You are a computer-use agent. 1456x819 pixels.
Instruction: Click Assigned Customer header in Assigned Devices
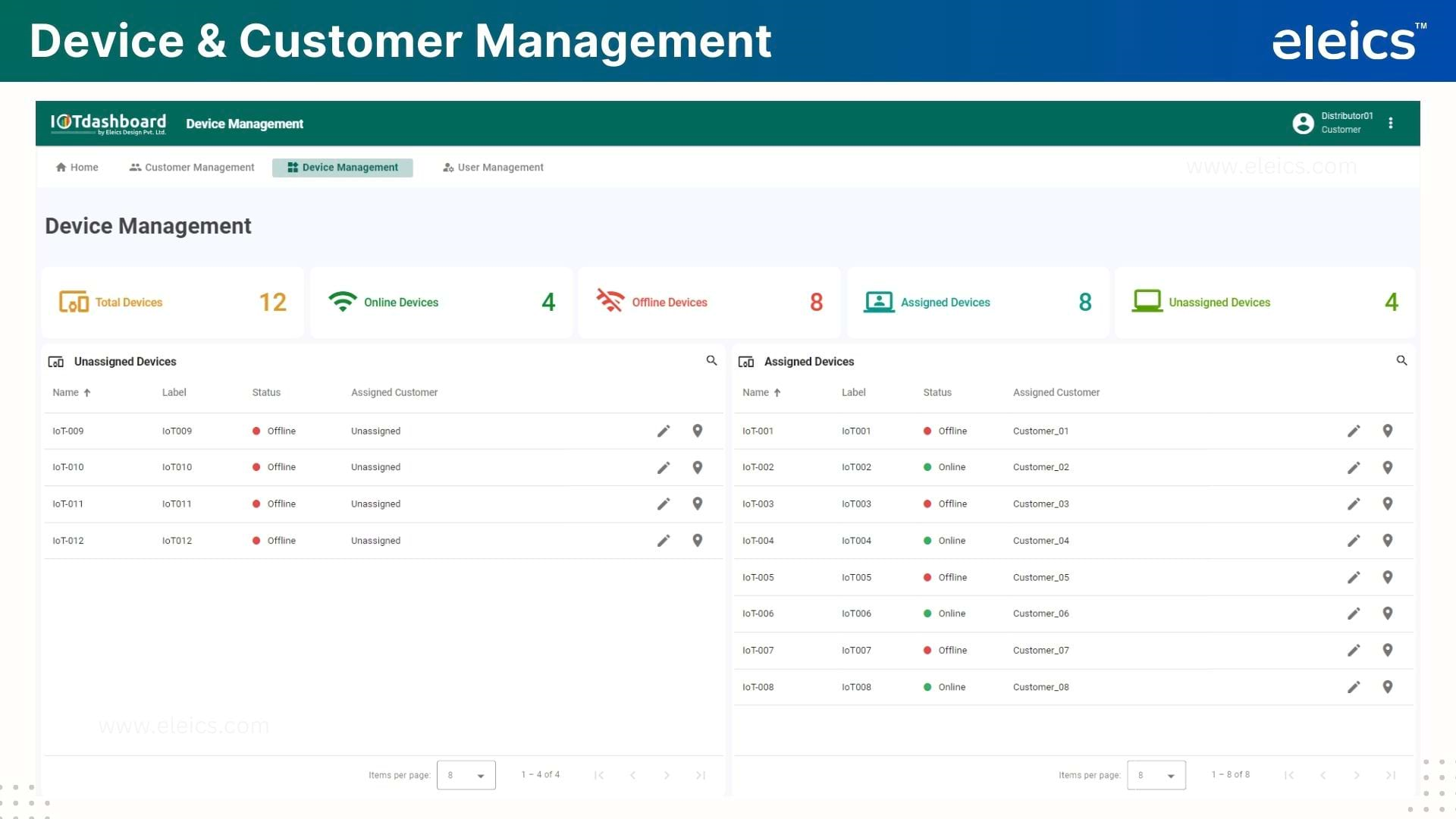[1056, 393]
